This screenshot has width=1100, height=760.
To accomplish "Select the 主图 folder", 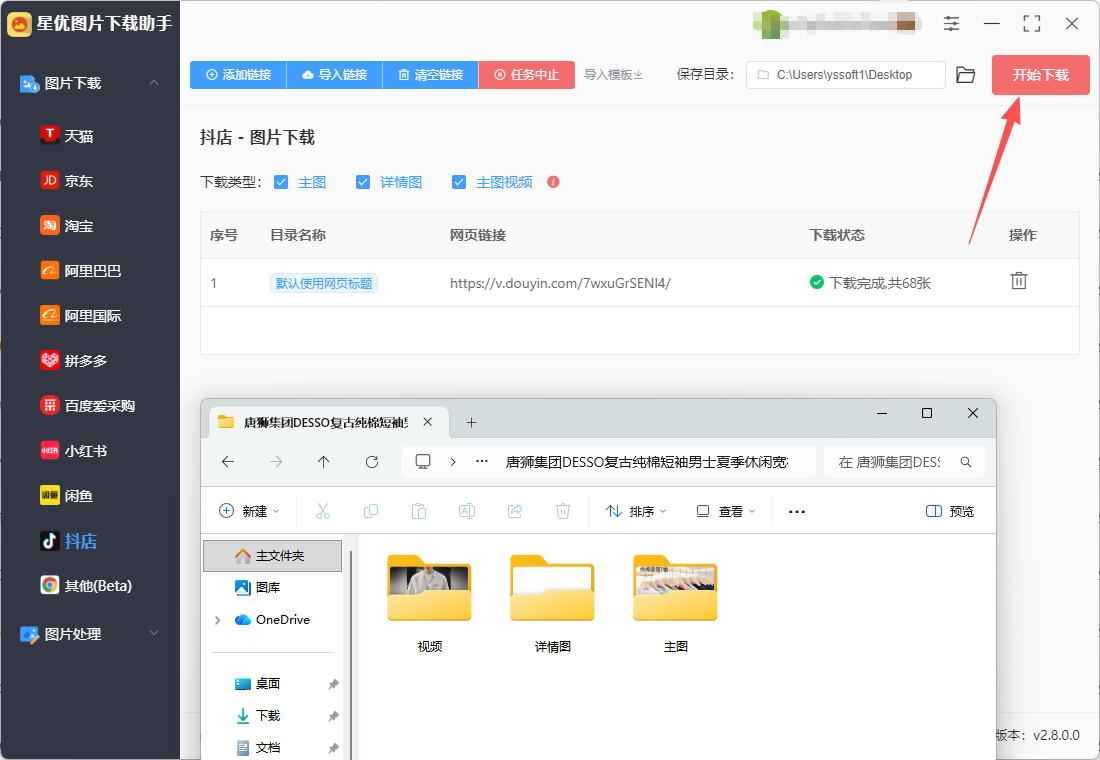I will 676,604.
